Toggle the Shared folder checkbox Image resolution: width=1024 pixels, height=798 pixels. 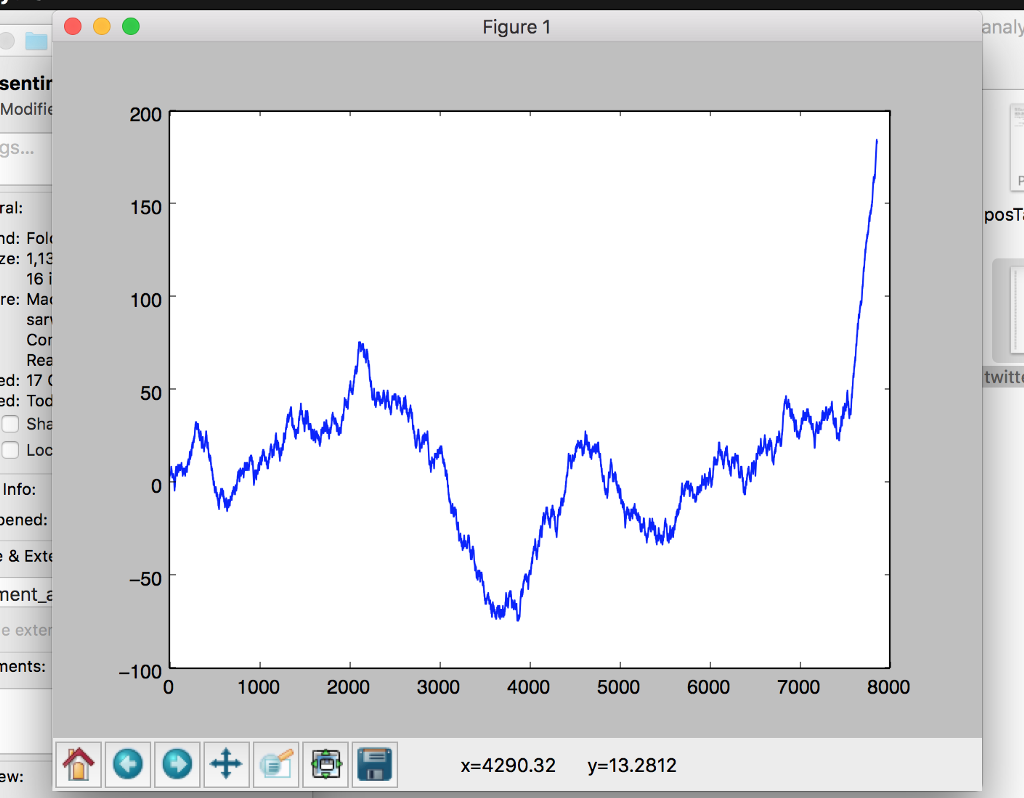[x=11, y=424]
